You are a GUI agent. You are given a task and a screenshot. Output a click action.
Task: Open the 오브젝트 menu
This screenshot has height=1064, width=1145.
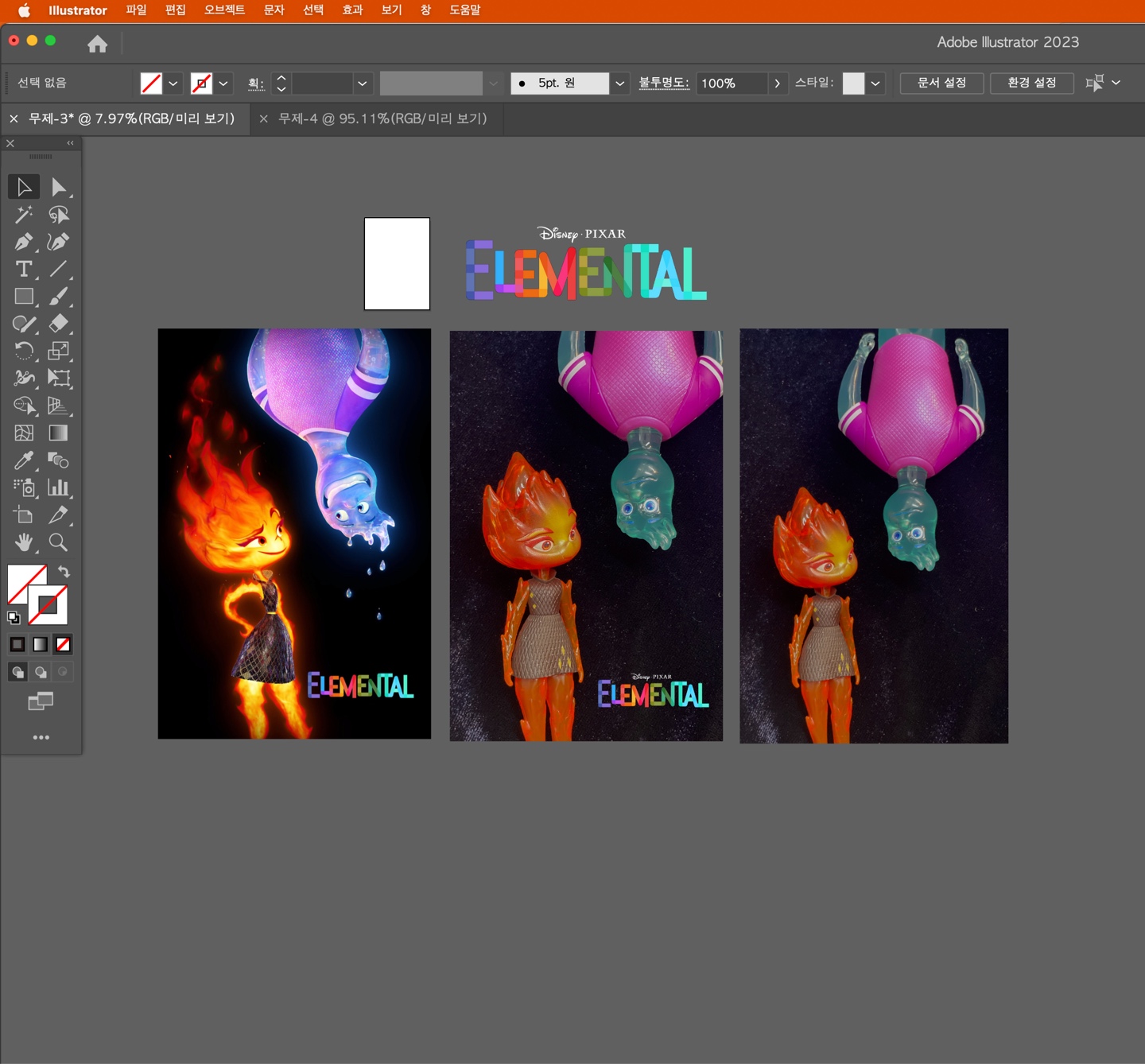(x=224, y=10)
